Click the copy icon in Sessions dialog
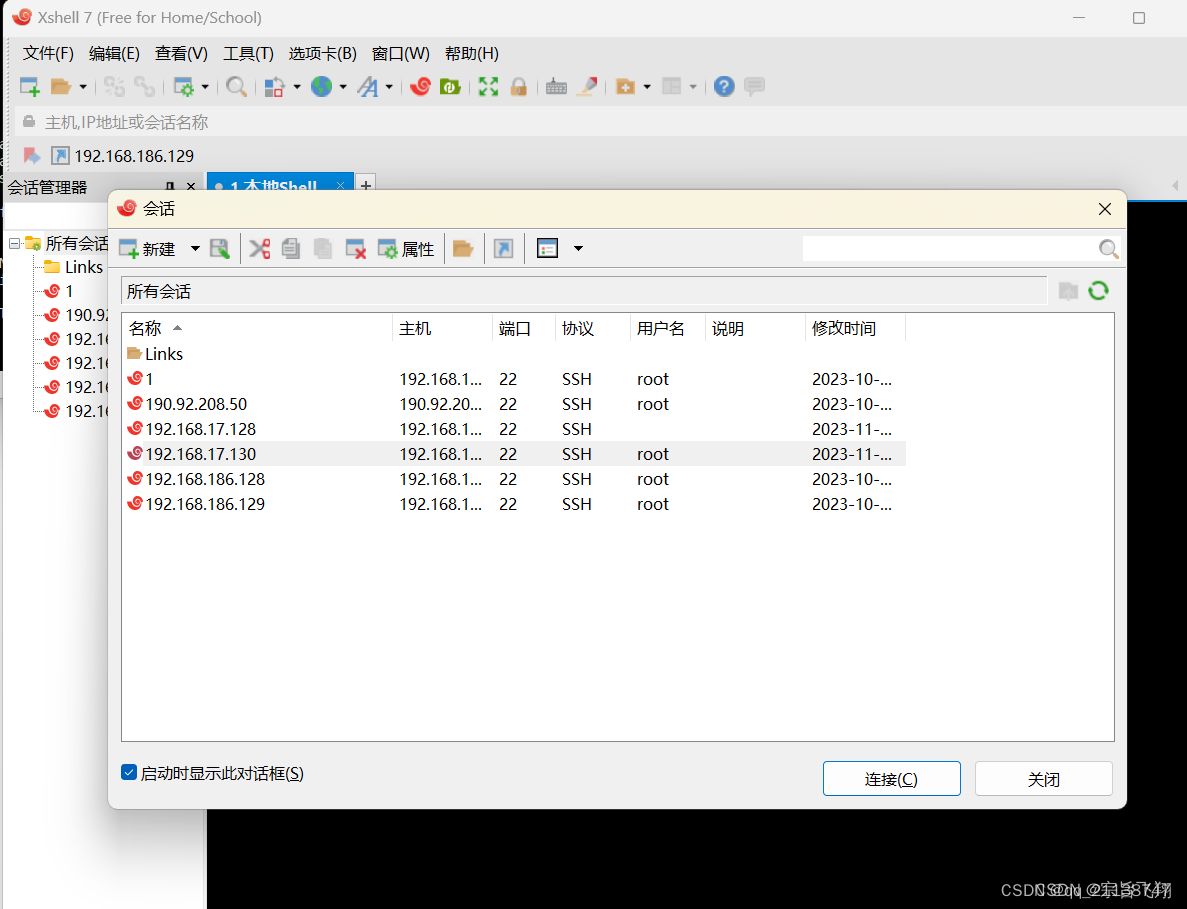The width and height of the screenshot is (1187, 909). [x=291, y=248]
